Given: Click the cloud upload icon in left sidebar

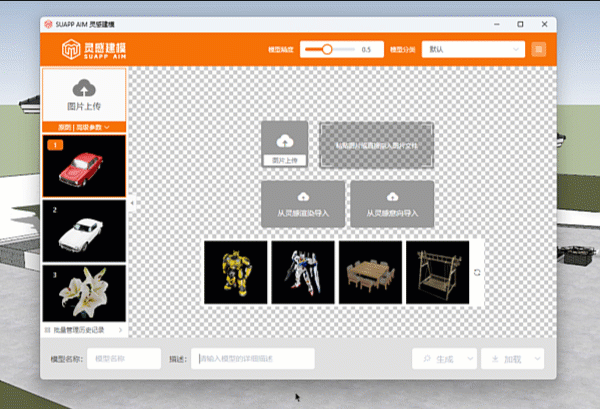Looking at the screenshot, I should point(84,88).
